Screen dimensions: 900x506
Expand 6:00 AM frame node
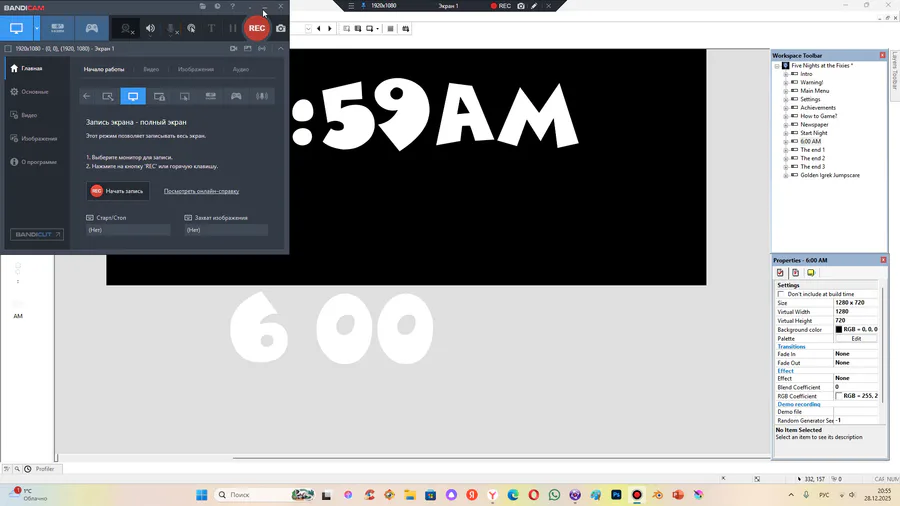pyautogui.click(x=786, y=141)
